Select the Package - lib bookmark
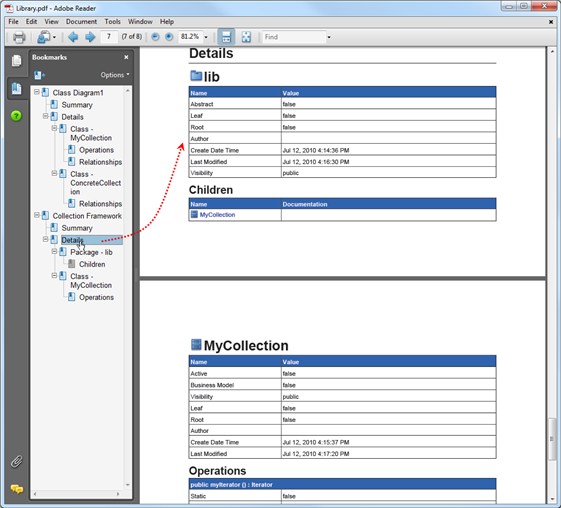The height and width of the screenshot is (508, 561). (91, 252)
